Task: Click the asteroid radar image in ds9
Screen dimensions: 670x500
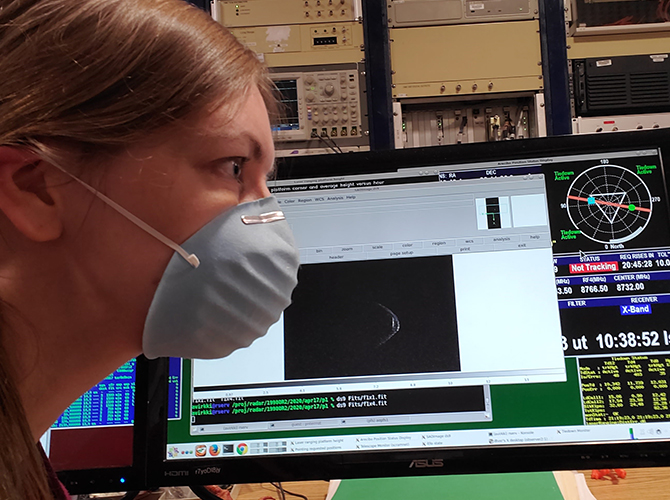Action: (x=371, y=317)
